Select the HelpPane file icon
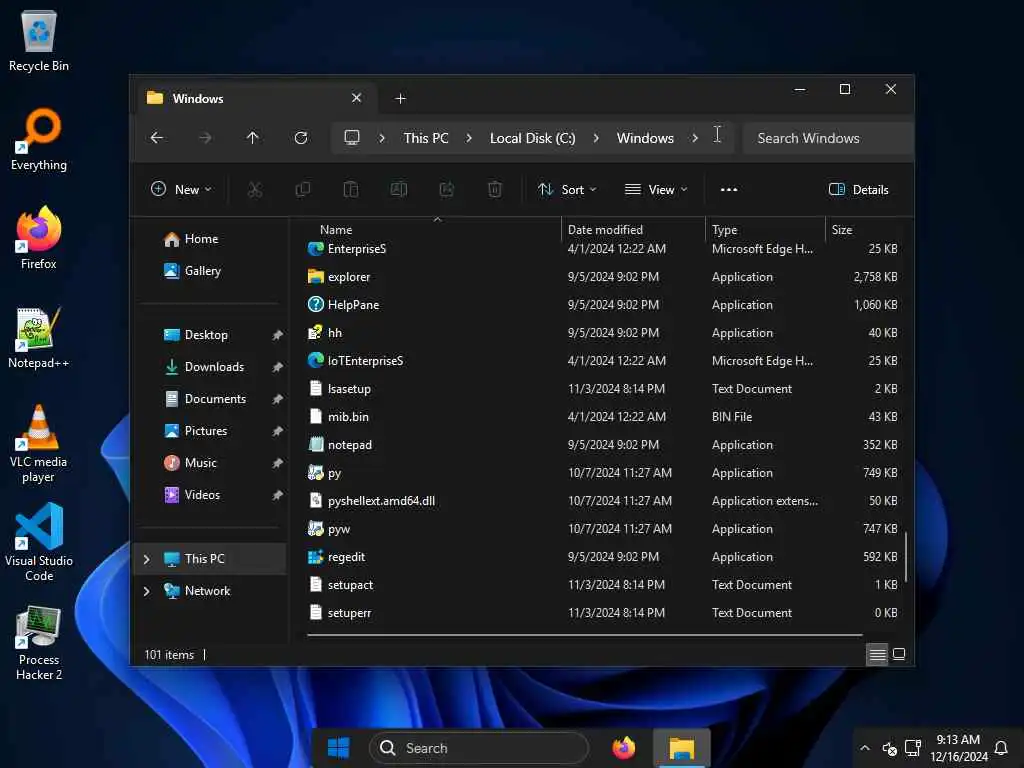 (315, 304)
